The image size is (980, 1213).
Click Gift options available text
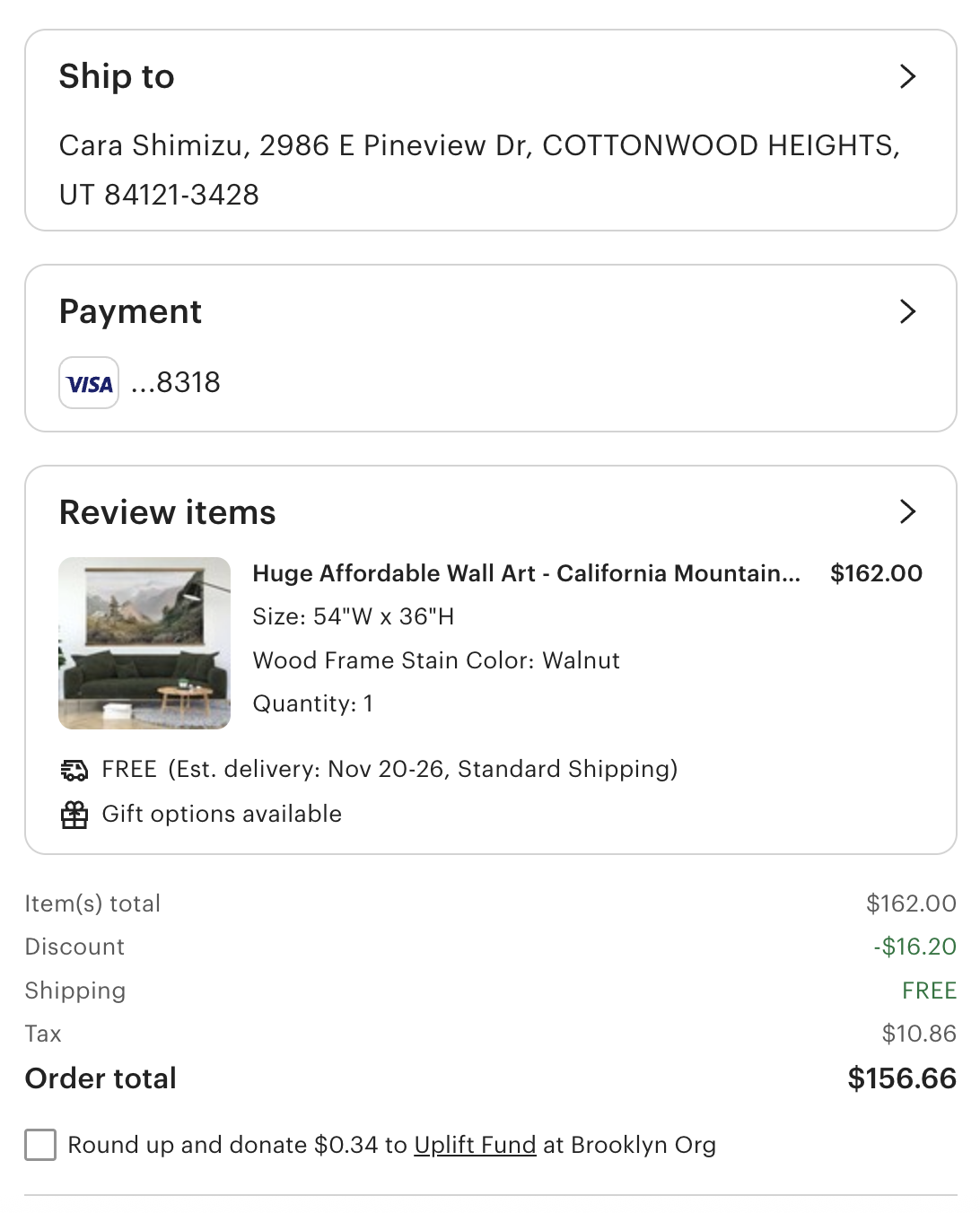(222, 814)
